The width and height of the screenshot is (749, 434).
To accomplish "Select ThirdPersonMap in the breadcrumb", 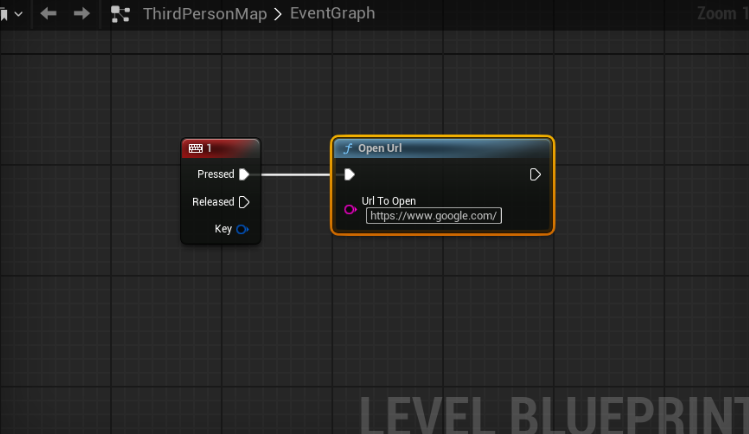I will tap(205, 14).
